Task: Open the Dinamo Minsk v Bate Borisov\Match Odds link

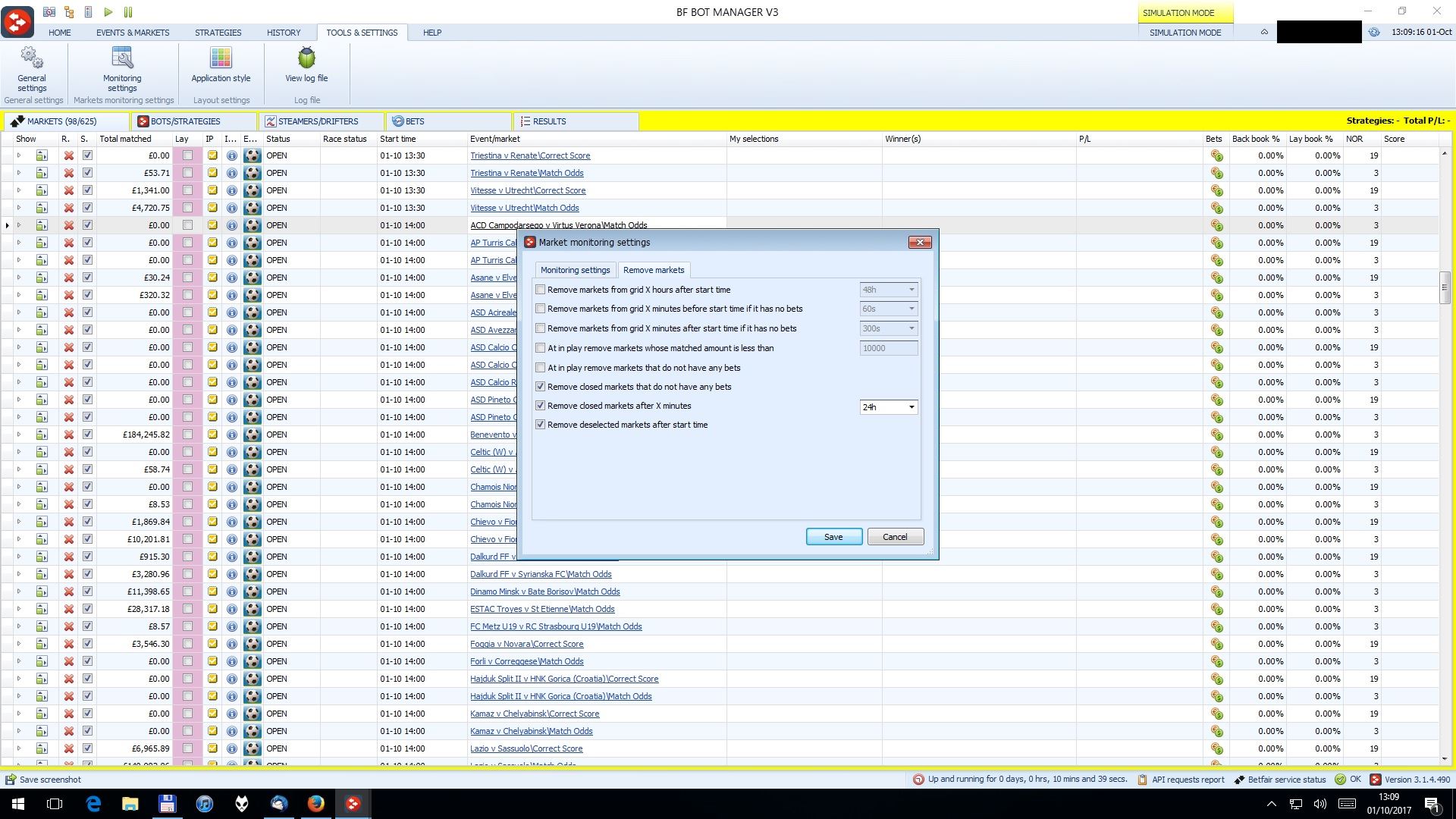Action: (544, 591)
